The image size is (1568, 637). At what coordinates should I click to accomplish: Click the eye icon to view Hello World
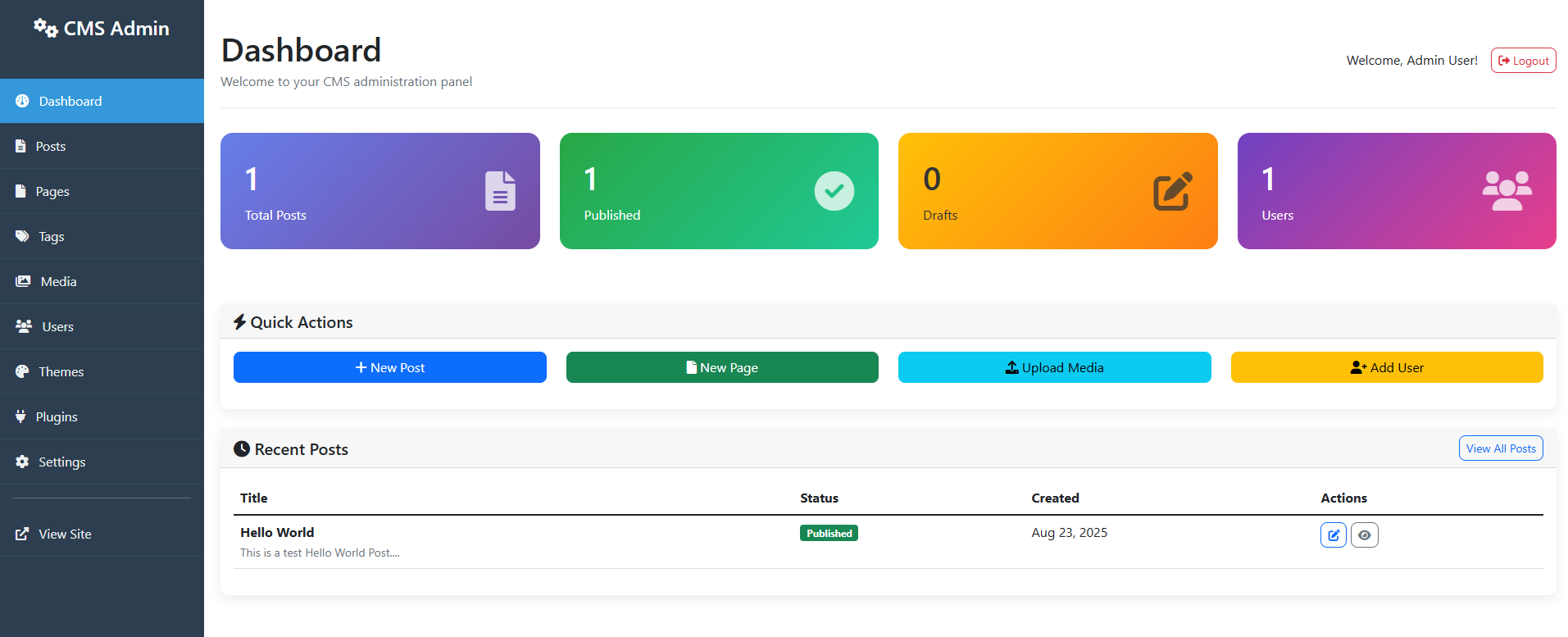pyautogui.click(x=1364, y=535)
